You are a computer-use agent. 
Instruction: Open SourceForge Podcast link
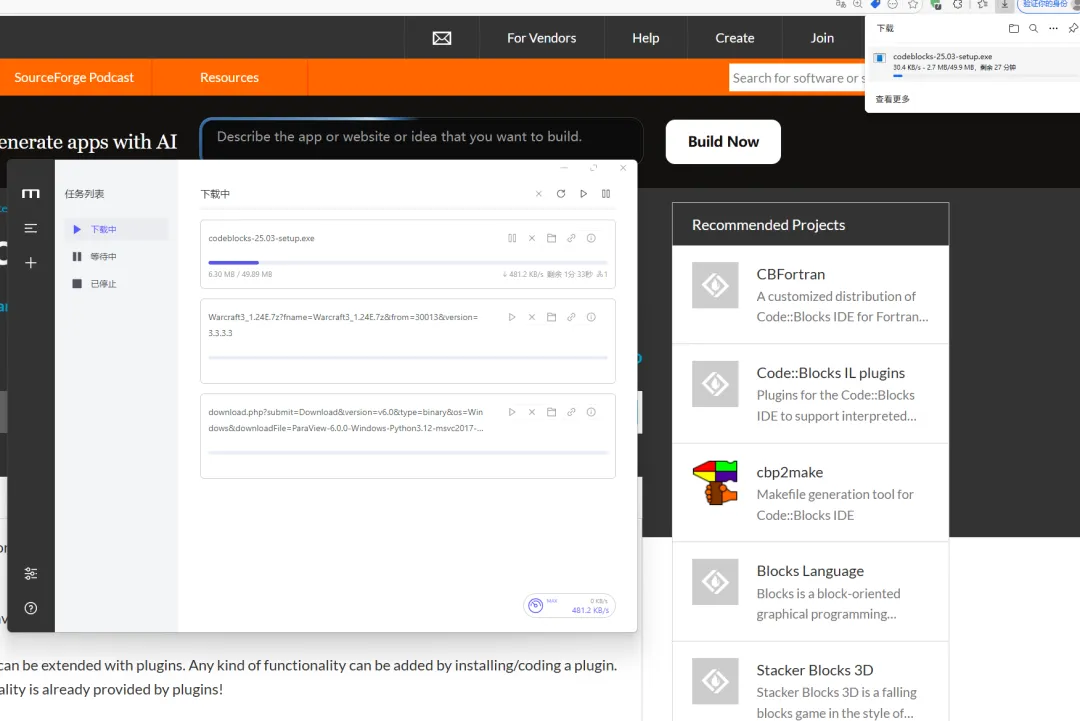tap(74, 77)
